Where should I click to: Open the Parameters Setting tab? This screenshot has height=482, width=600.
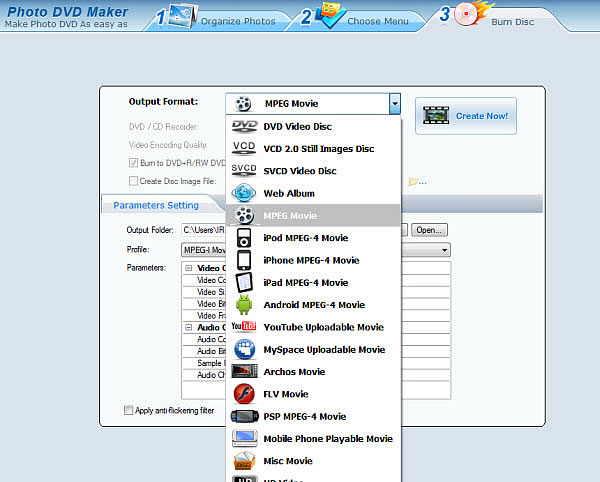point(156,205)
